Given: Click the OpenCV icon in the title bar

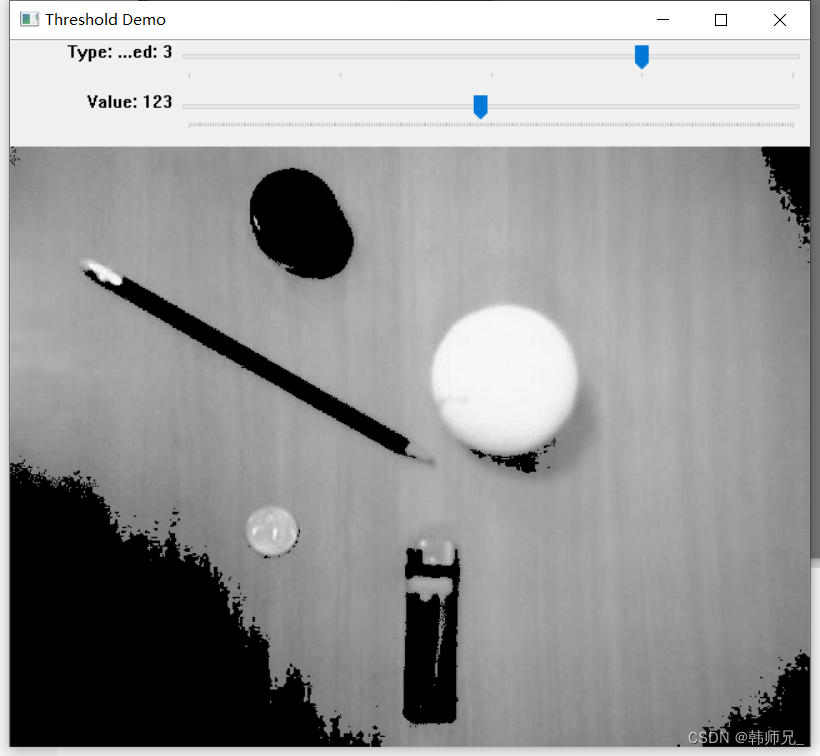Looking at the screenshot, I should pyautogui.click(x=28, y=18).
